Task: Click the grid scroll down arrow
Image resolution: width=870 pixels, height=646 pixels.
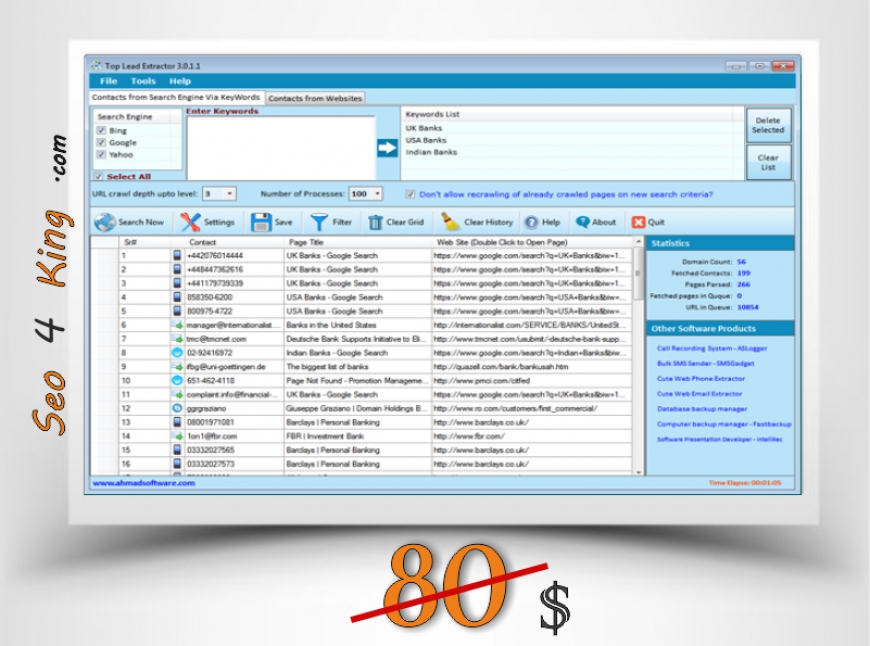Action: [x=638, y=472]
